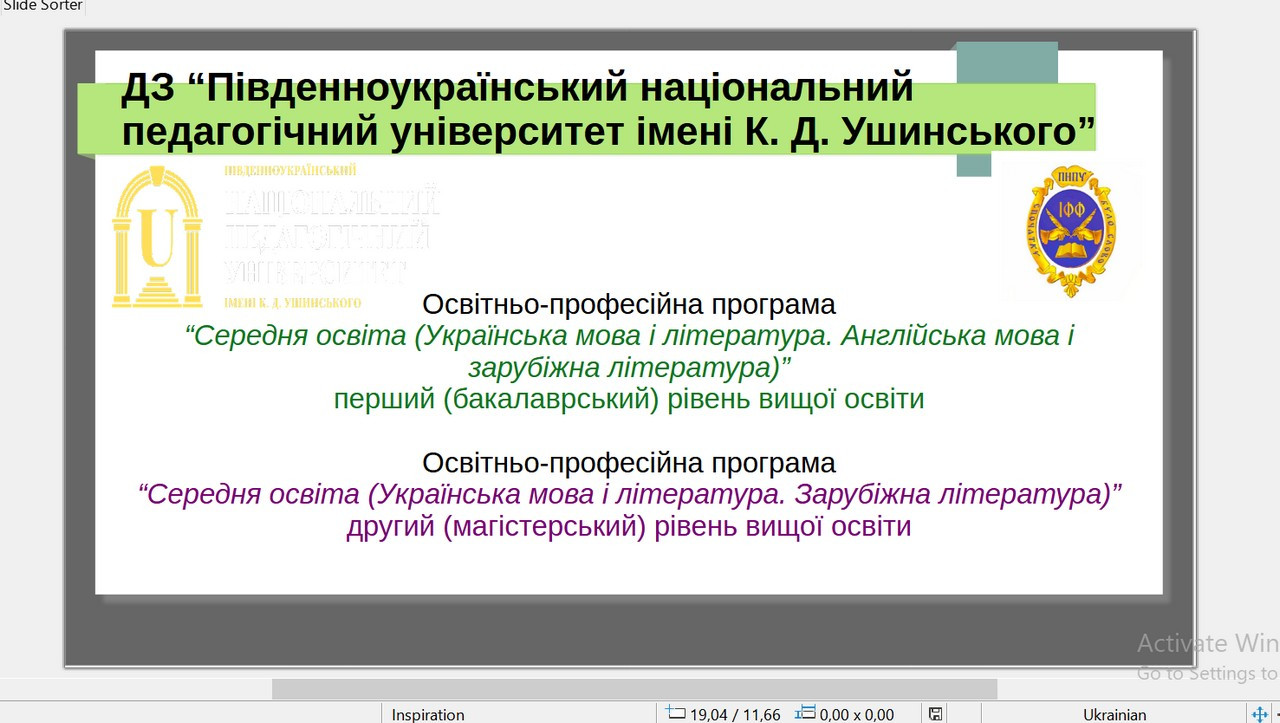The height and width of the screenshot is (723, 1280).
Task: Click the "перший (бакалаврський)" level line
Action: (x=628, y=400)
